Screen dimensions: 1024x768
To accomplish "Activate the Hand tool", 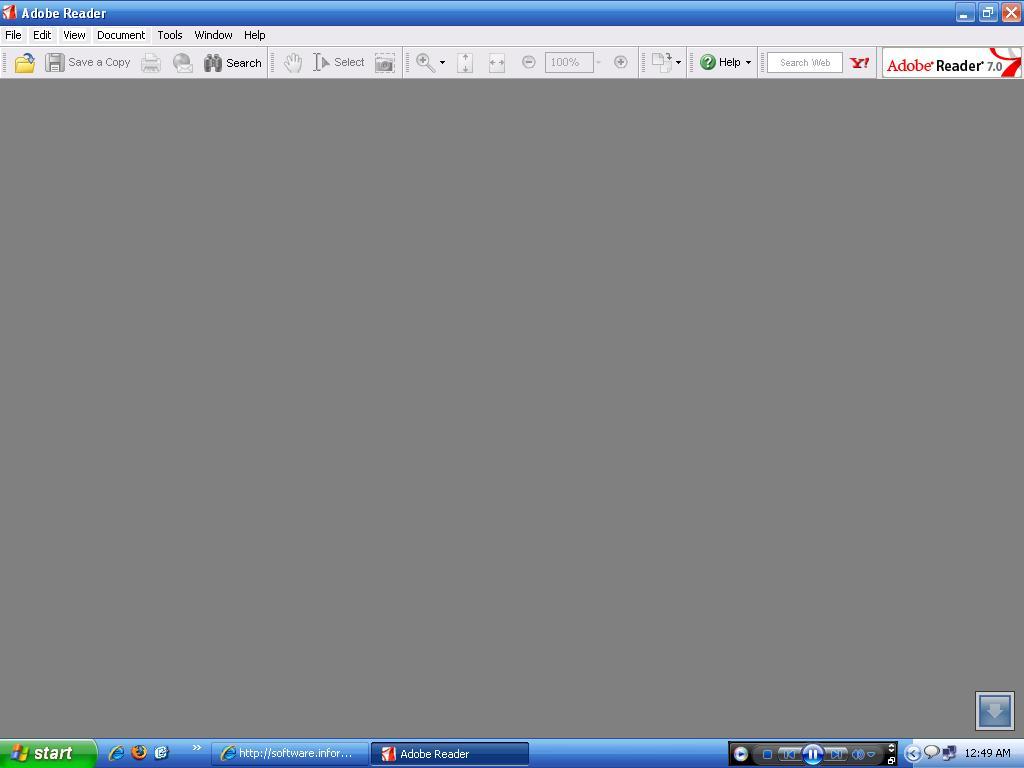I will click(292, 62).
